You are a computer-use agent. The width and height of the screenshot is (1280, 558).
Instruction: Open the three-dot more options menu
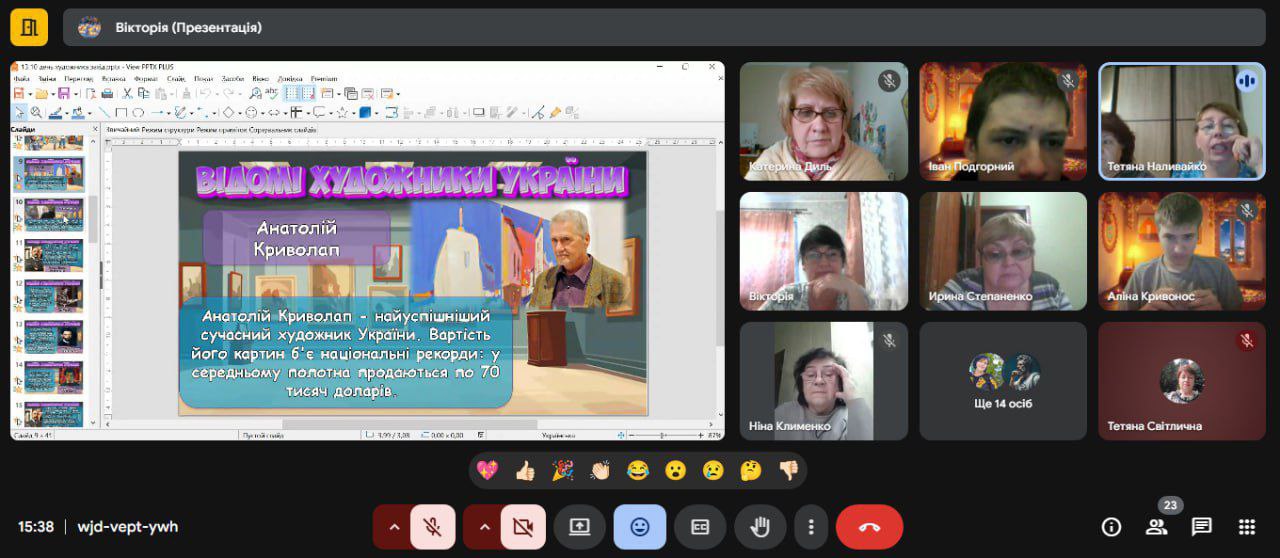[811, 527]
